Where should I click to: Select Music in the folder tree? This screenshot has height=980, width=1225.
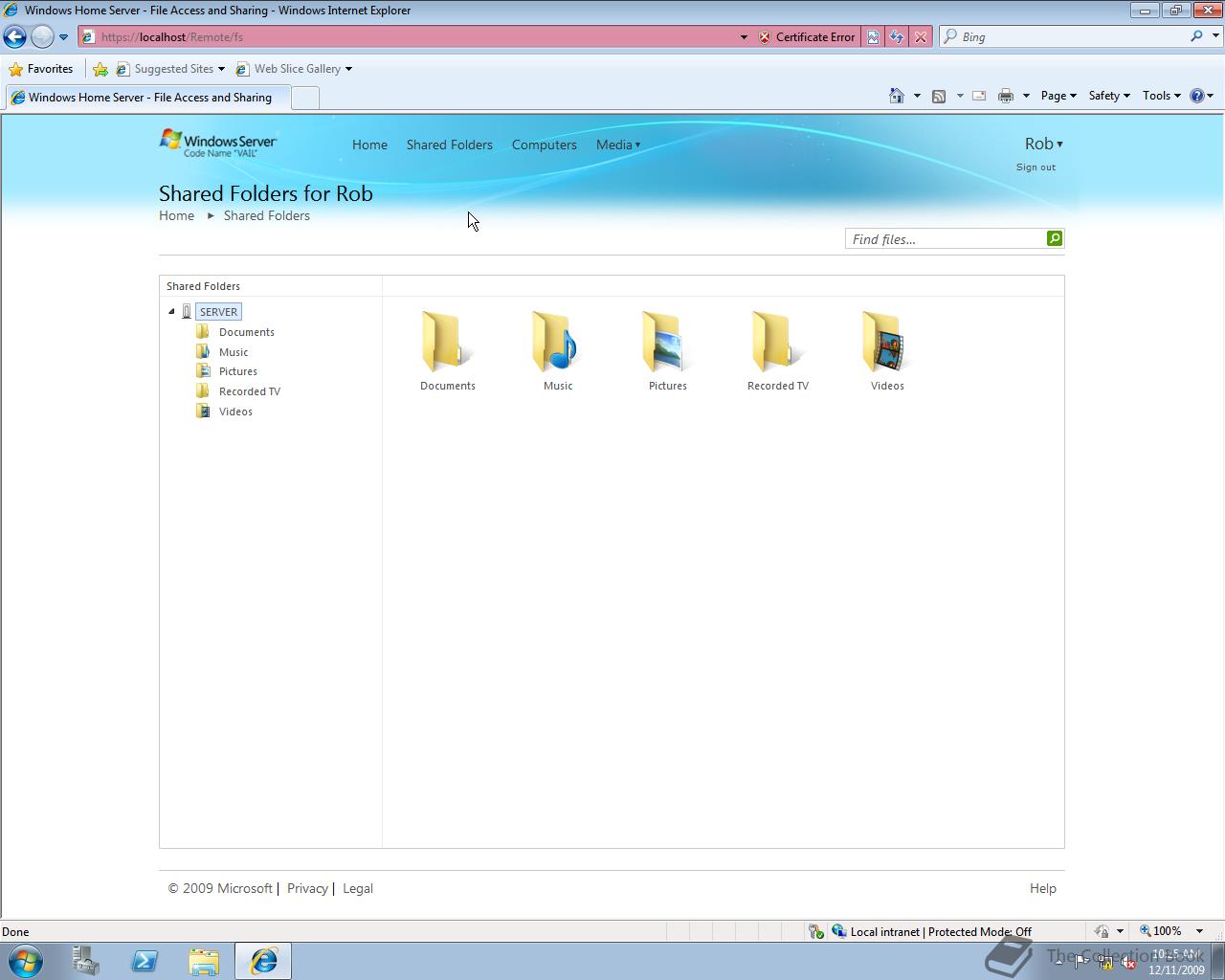coord(233,352)
